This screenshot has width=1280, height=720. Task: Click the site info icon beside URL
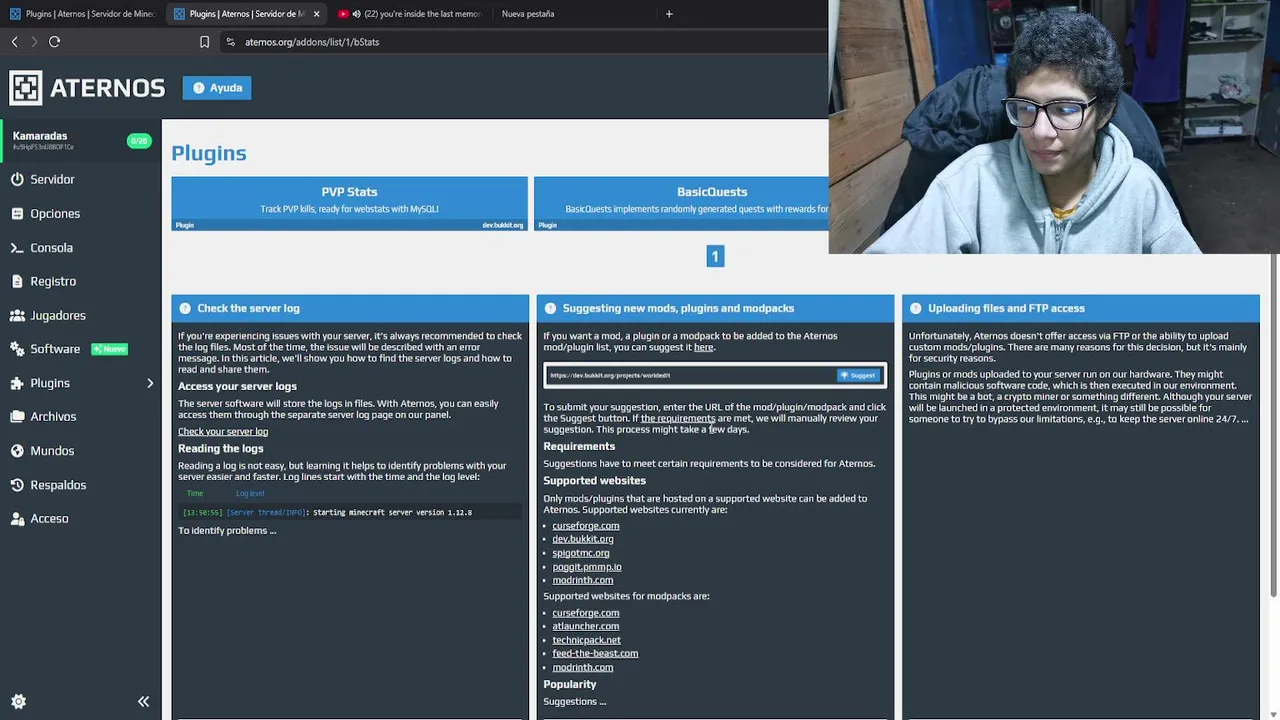click(230, 42)
